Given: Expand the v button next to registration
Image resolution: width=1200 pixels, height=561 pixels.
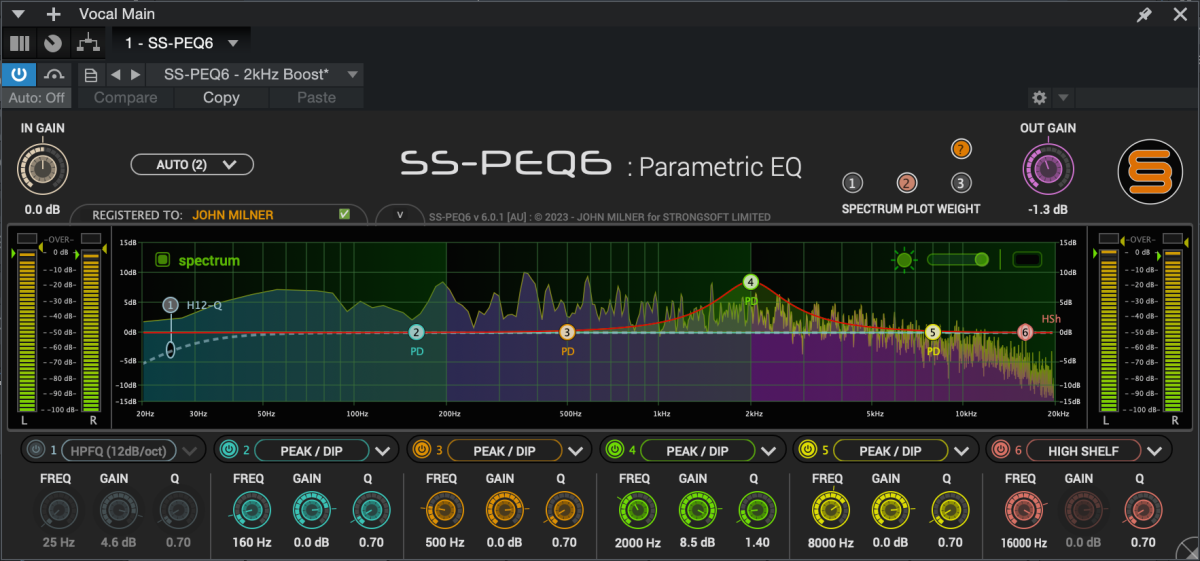Looking at the screenshot, I should pos(399,214).
